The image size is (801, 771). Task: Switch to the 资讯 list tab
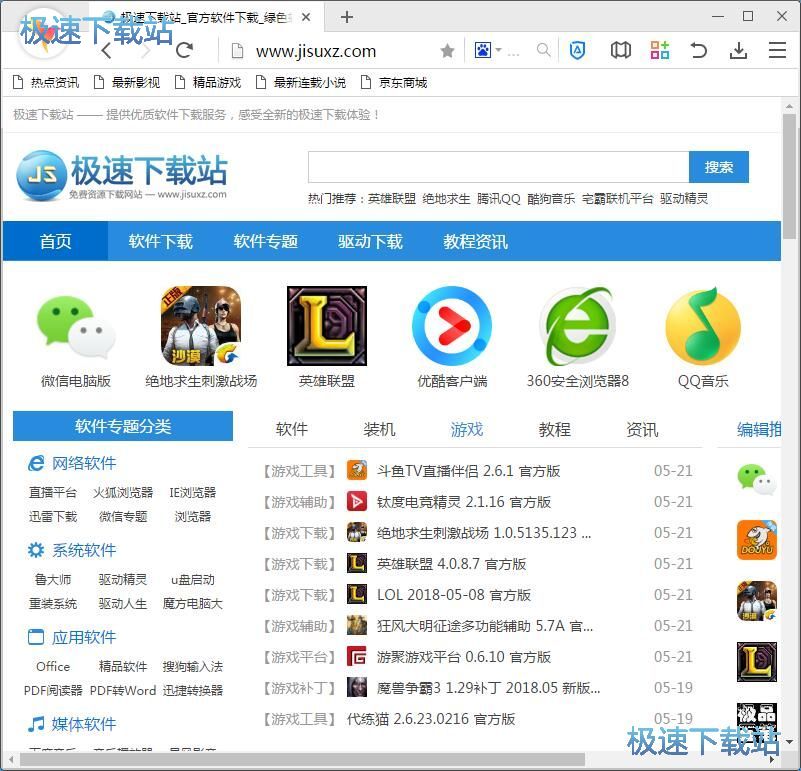point(642,429)
